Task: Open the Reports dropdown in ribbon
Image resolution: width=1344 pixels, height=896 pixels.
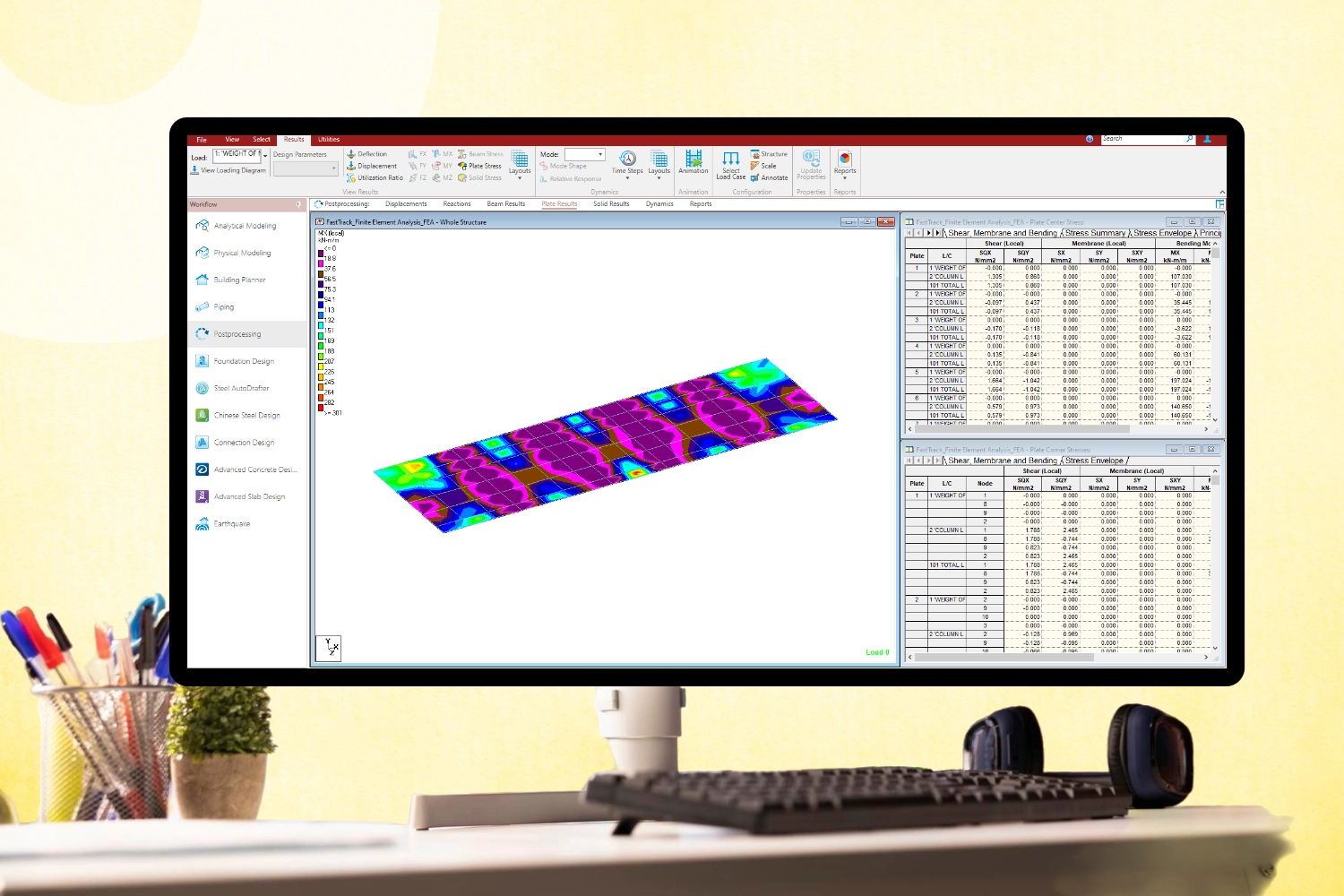Action: click(845, 177)
